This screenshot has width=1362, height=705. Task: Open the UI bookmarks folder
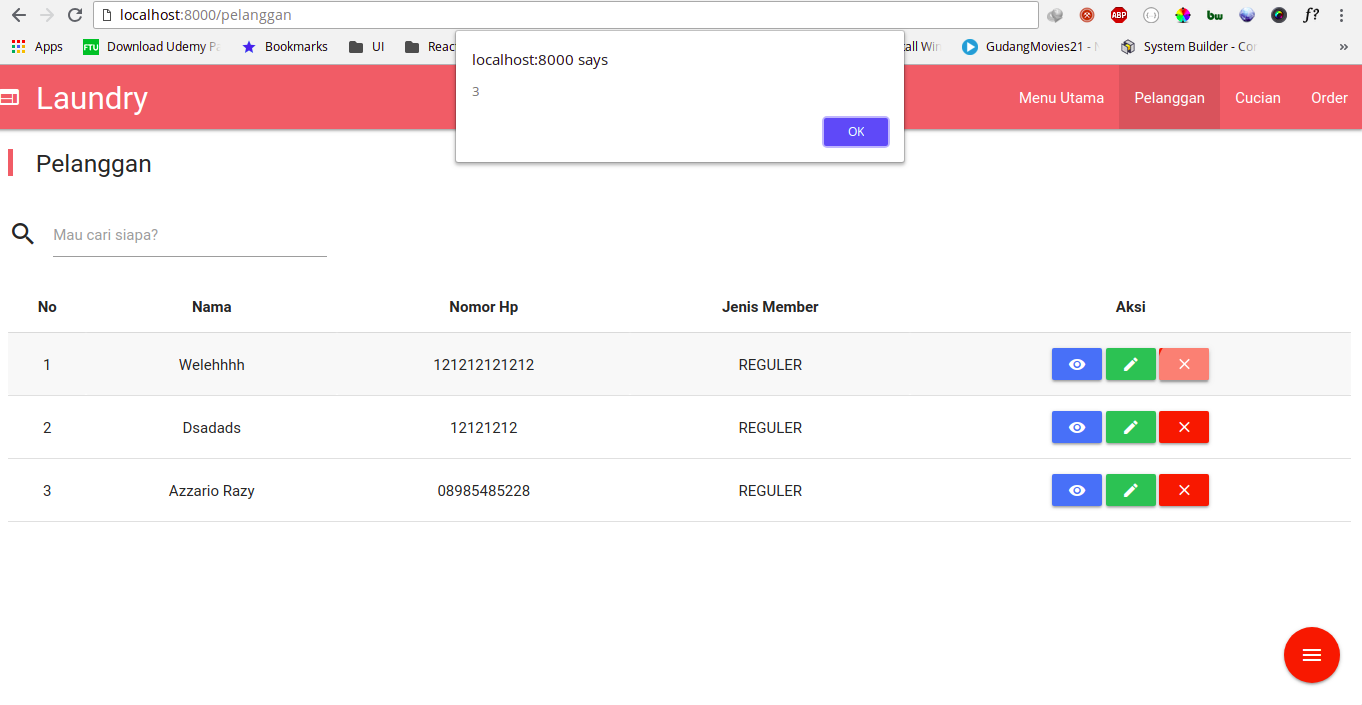click(x=367, y=46)
